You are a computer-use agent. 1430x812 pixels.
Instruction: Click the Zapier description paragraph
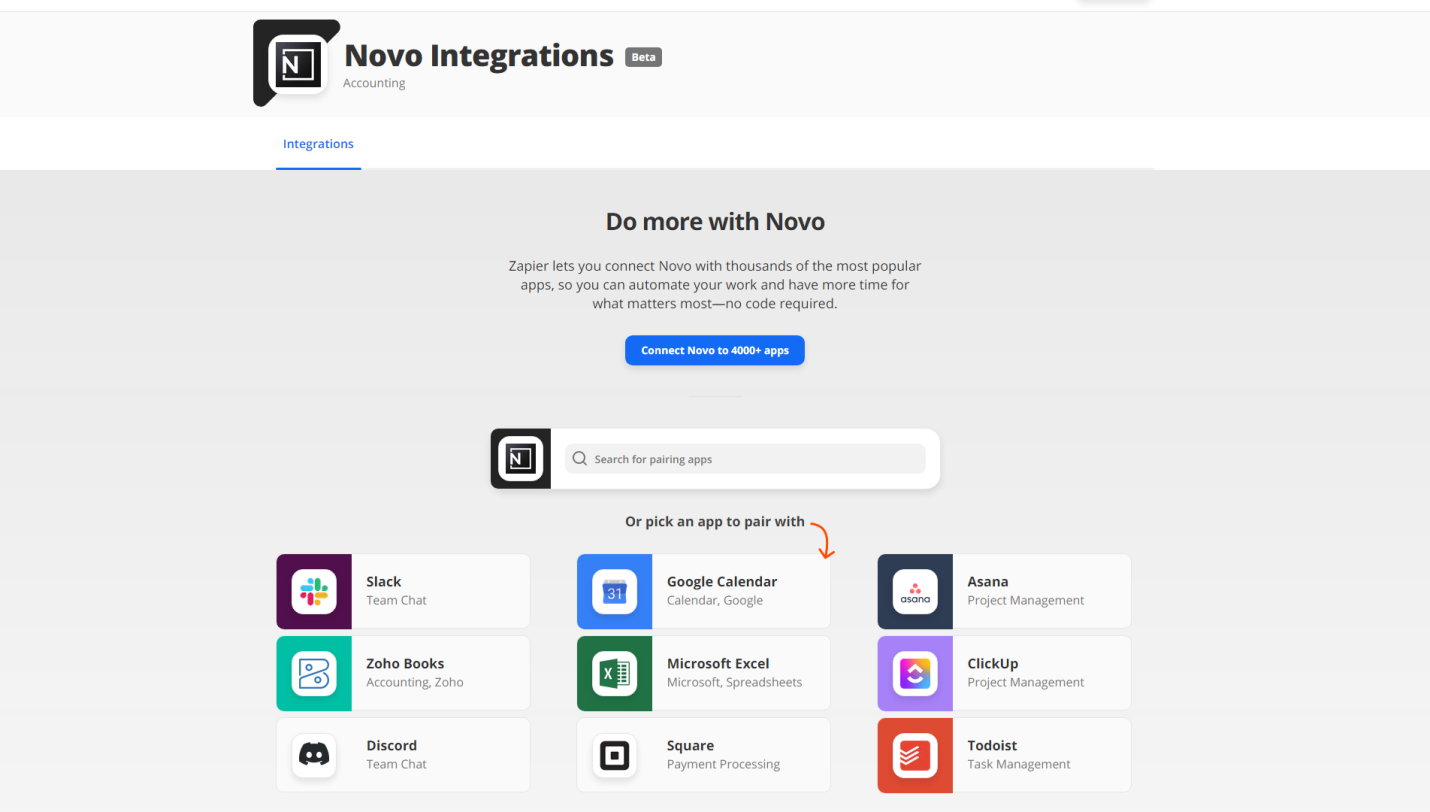coord(715,285)
